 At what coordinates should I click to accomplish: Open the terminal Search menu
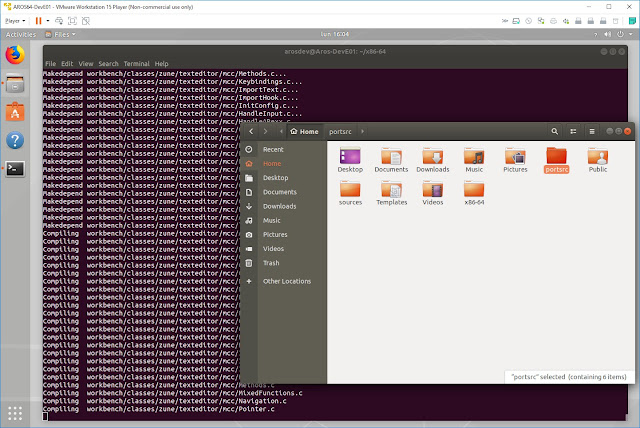click(108, 64)
